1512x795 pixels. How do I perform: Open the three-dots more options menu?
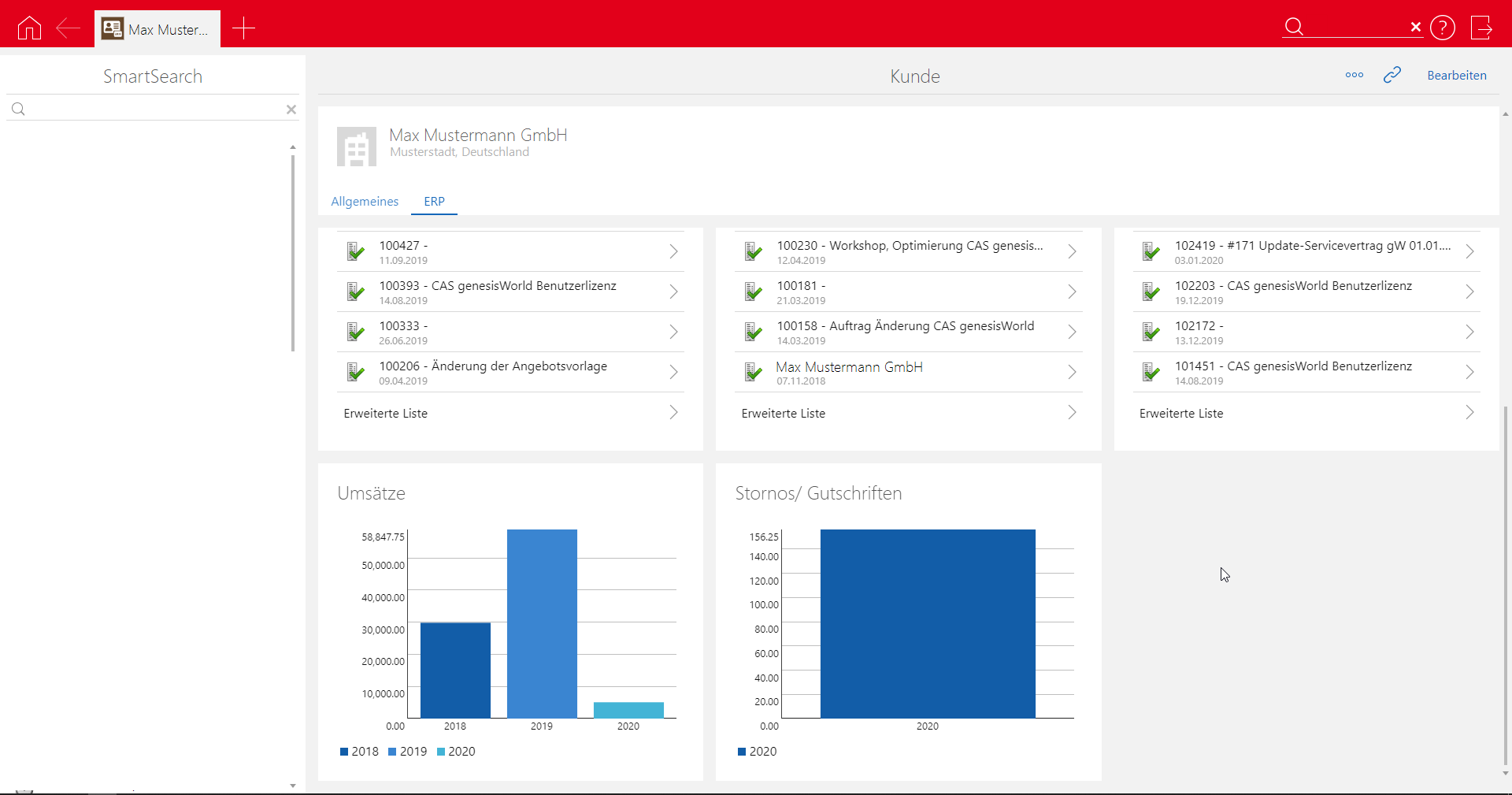pos(1354,76)
